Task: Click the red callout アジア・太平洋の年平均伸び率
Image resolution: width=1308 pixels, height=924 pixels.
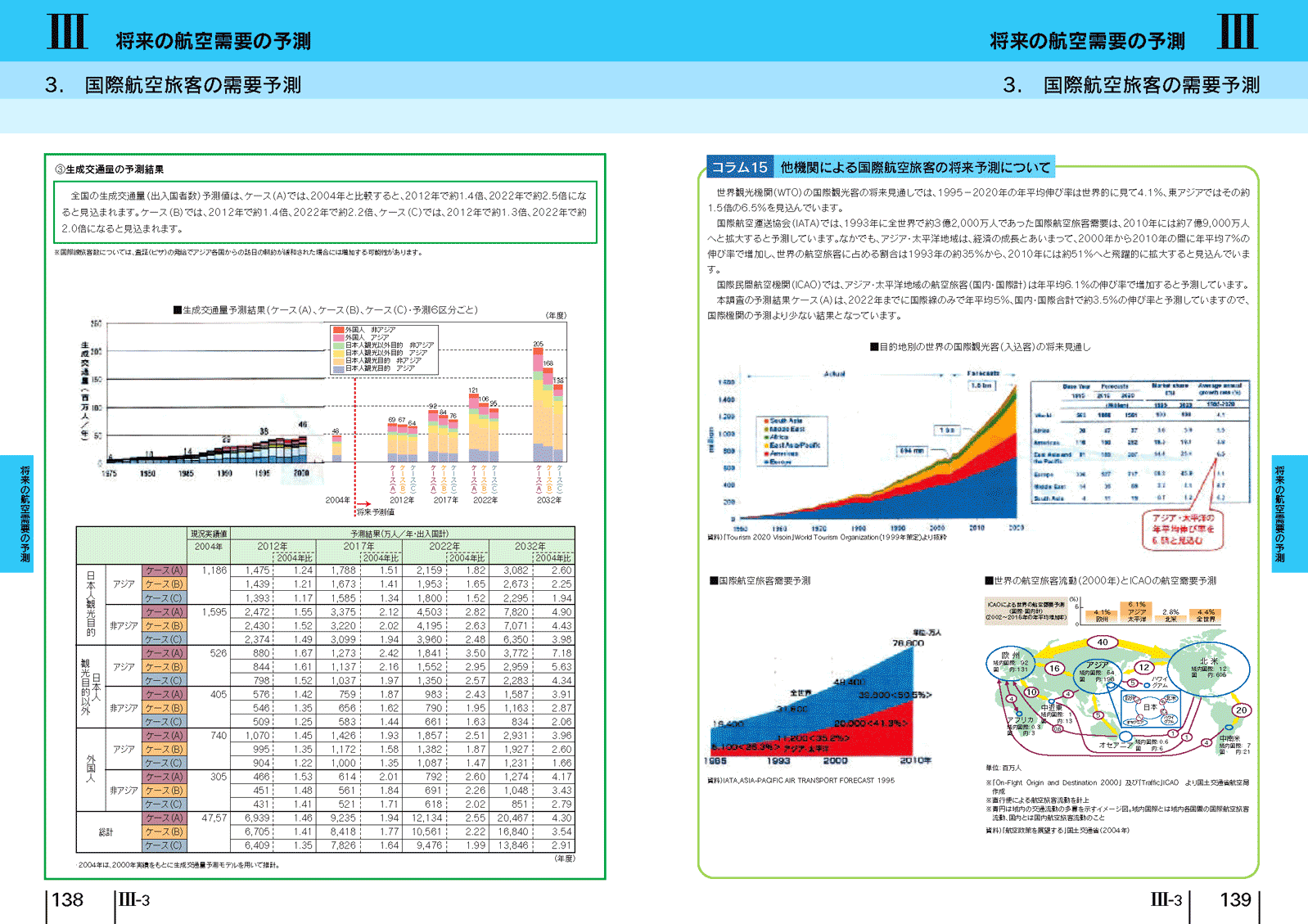Action: pos(1183,529)
